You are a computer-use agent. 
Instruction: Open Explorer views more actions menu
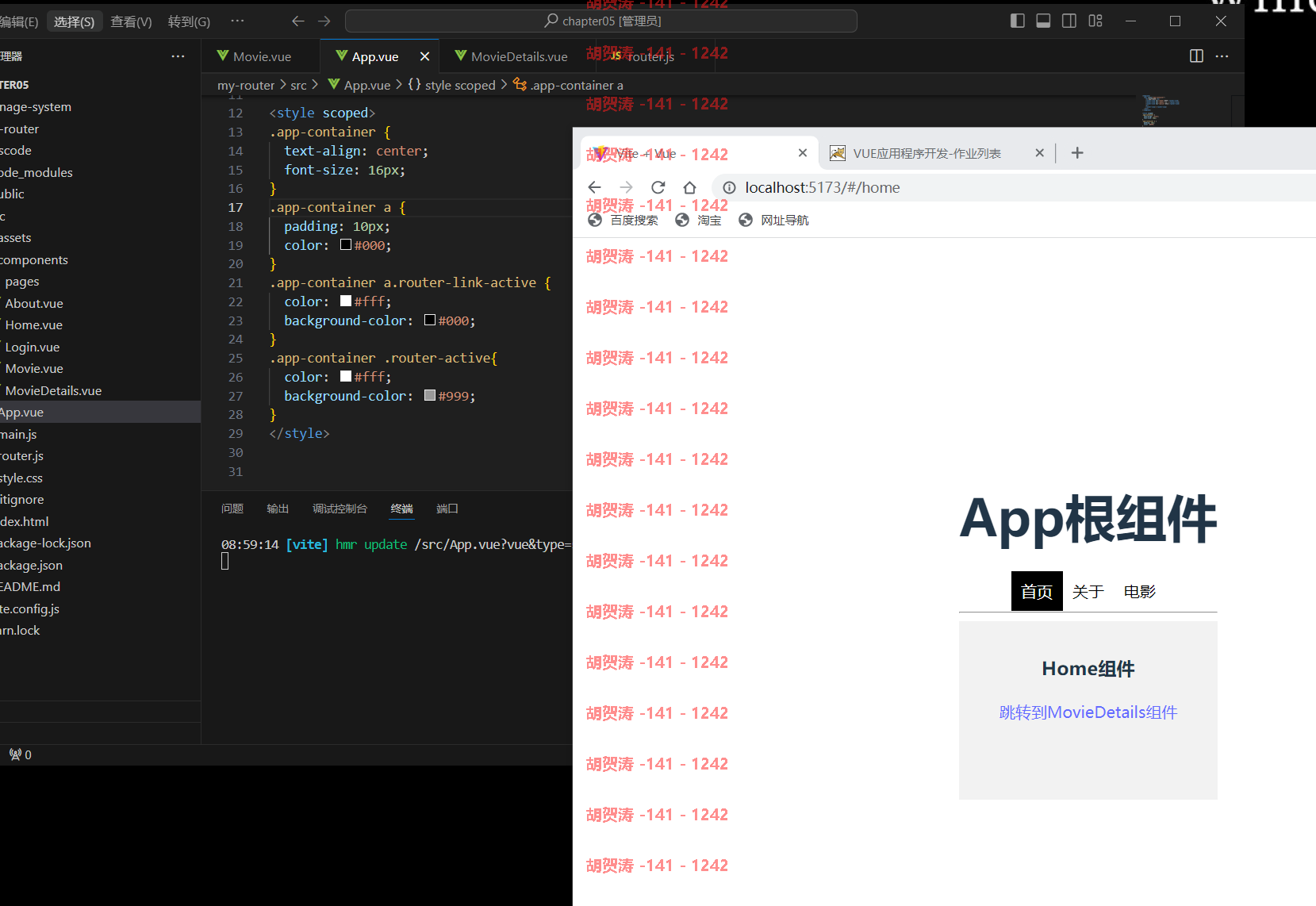pyautogui.click(x=178, y=56)
